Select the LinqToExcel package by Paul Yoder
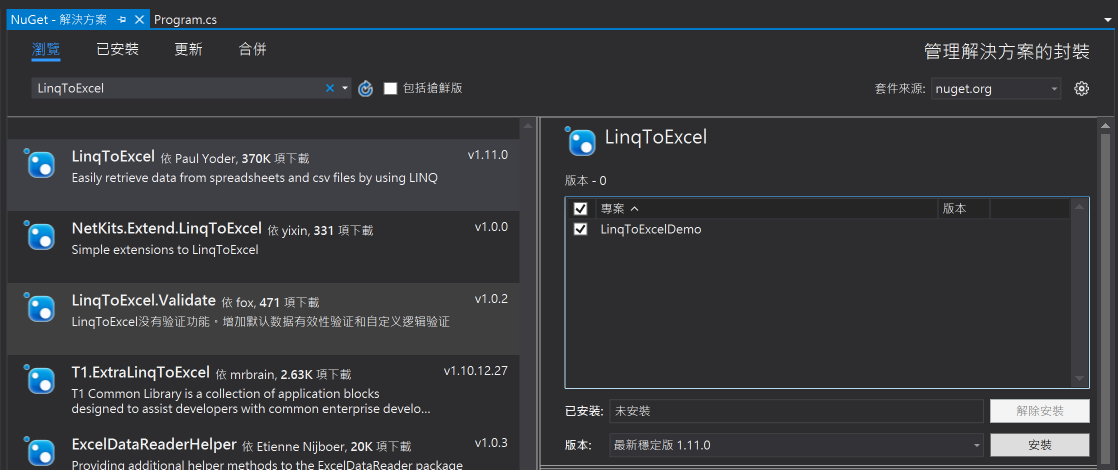The height and width of the screenshot is (470, 1118). 263,175
